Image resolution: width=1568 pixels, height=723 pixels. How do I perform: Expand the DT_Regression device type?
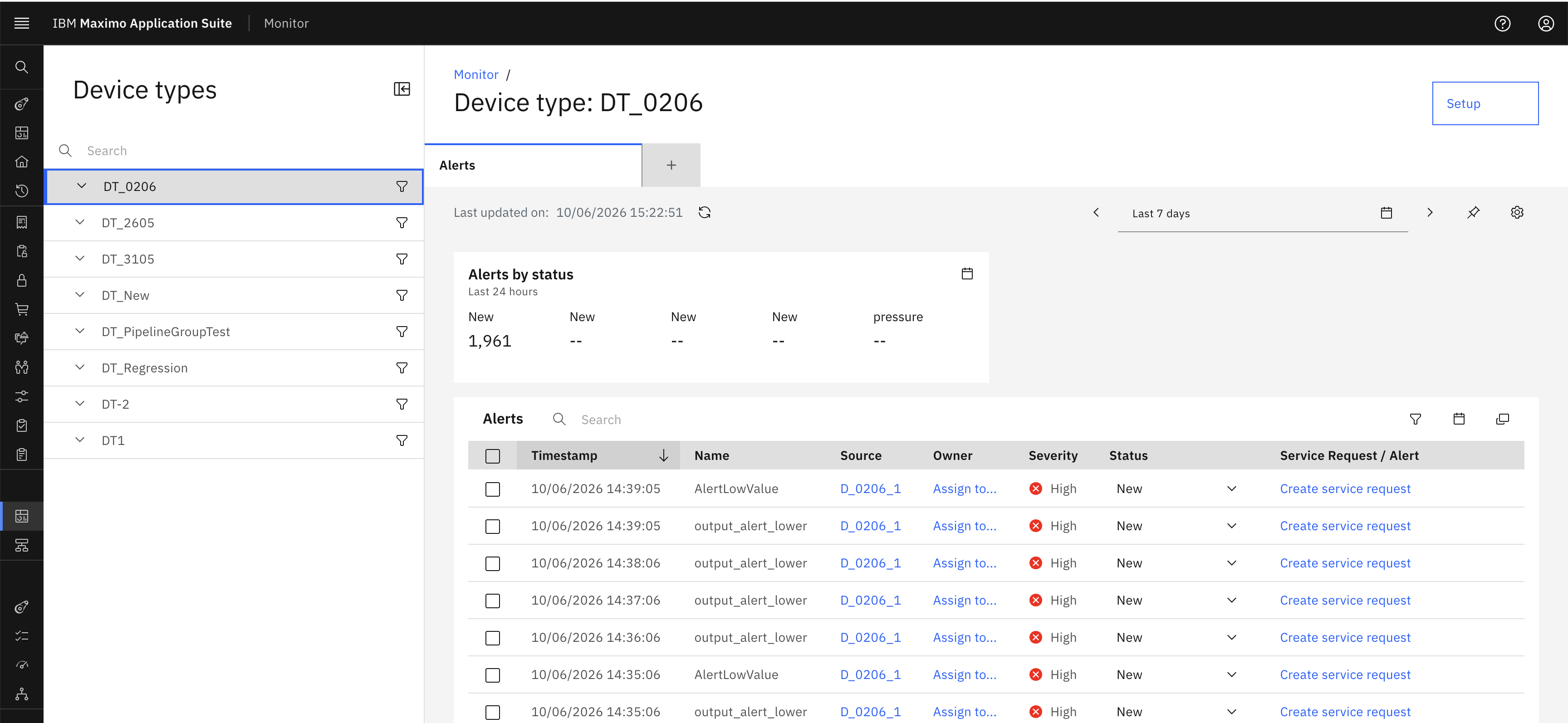click(x=80, y=367)
